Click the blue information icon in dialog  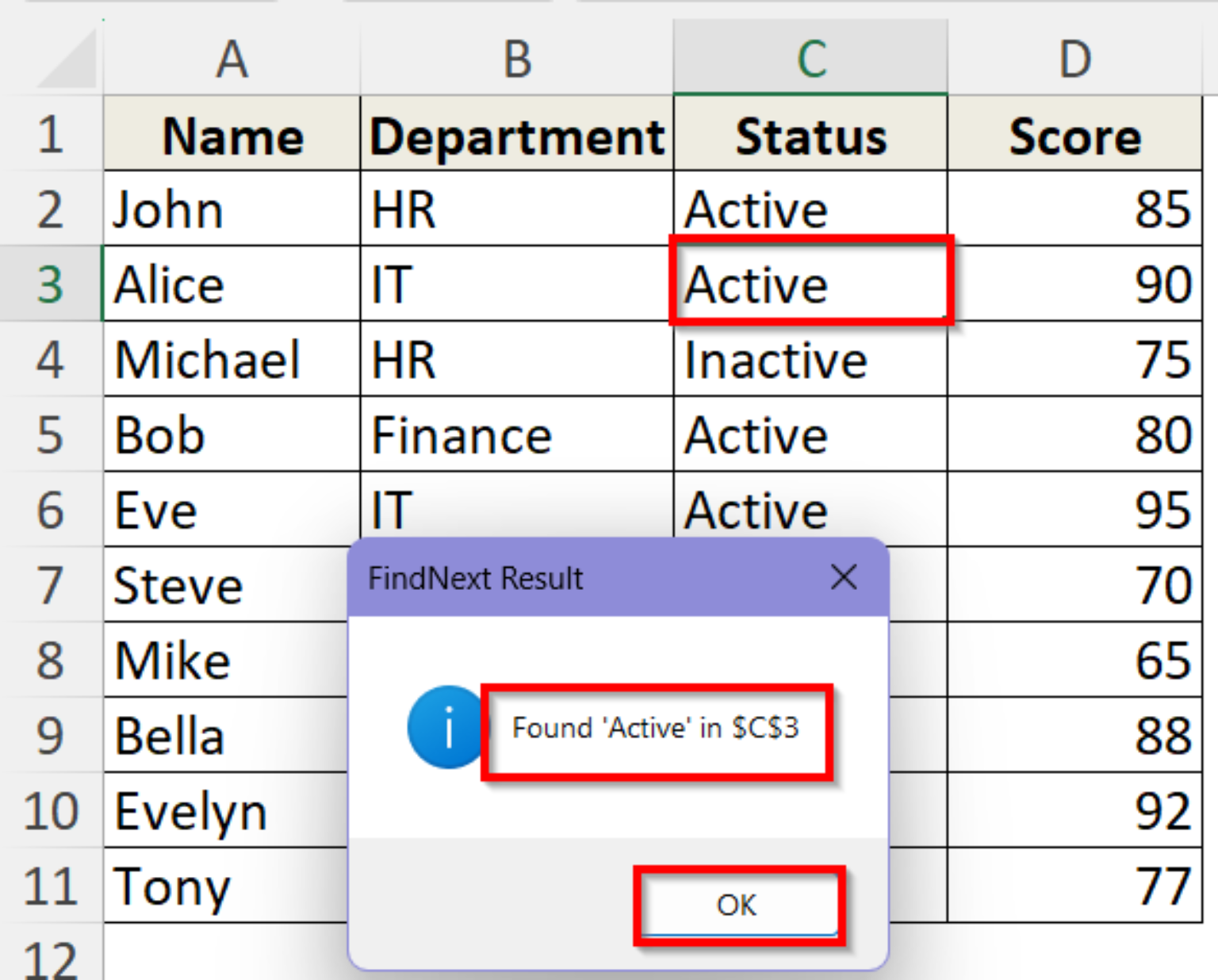[446, 727]
